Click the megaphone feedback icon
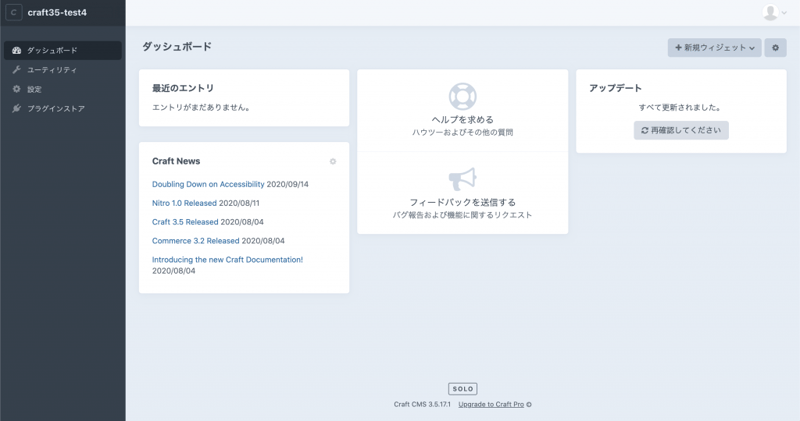Screen dimensions: 800x421 point(462,179)
